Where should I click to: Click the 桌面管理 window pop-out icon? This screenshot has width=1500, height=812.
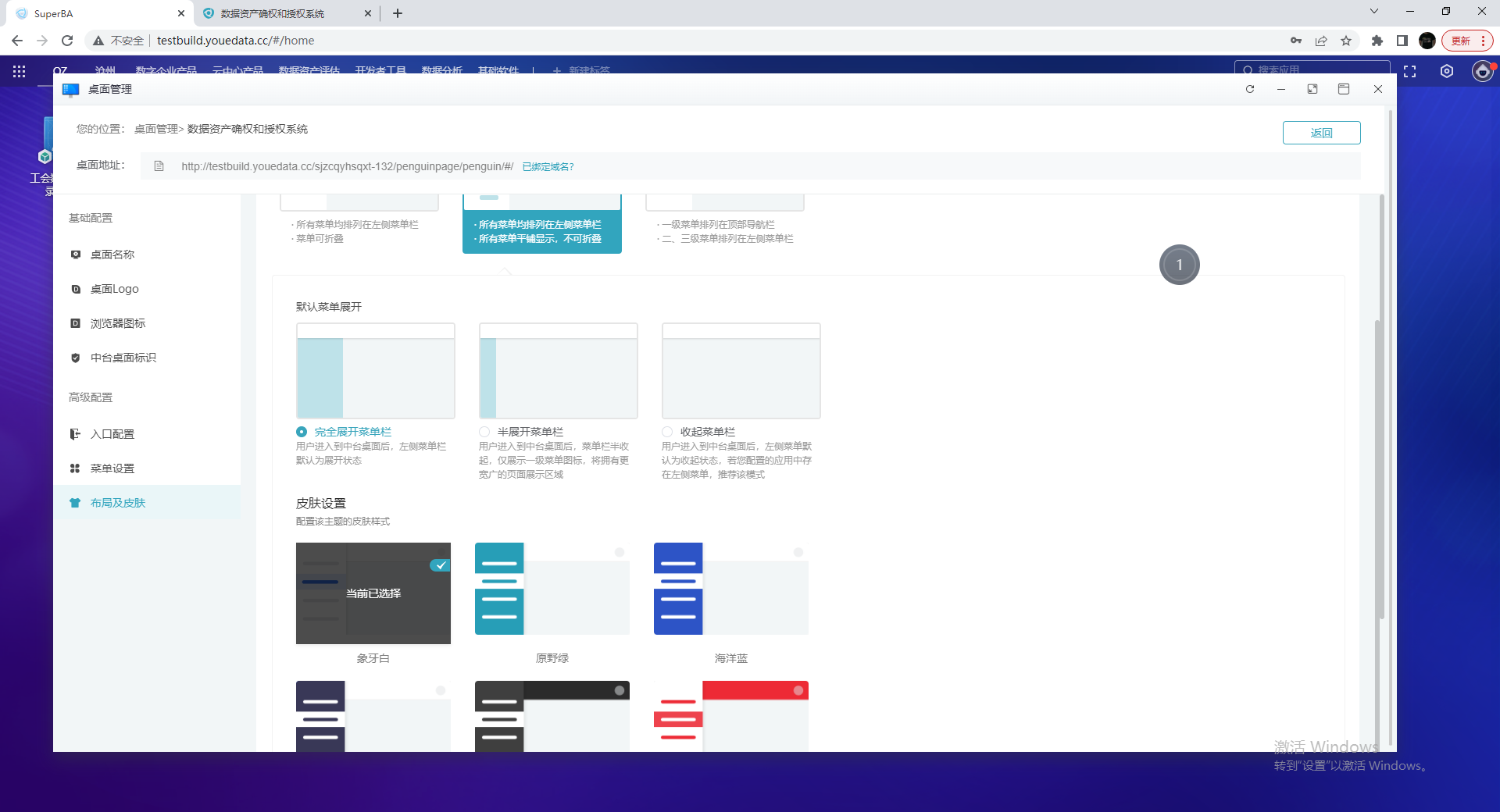(x=1312, y=89)
